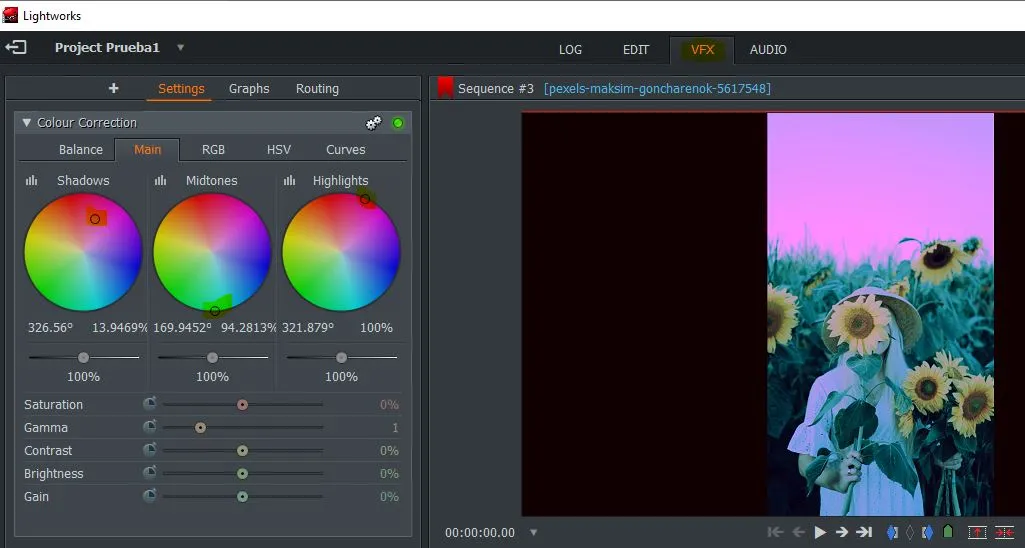Toggle the Colour Correction green enable light

pos(397,123)
